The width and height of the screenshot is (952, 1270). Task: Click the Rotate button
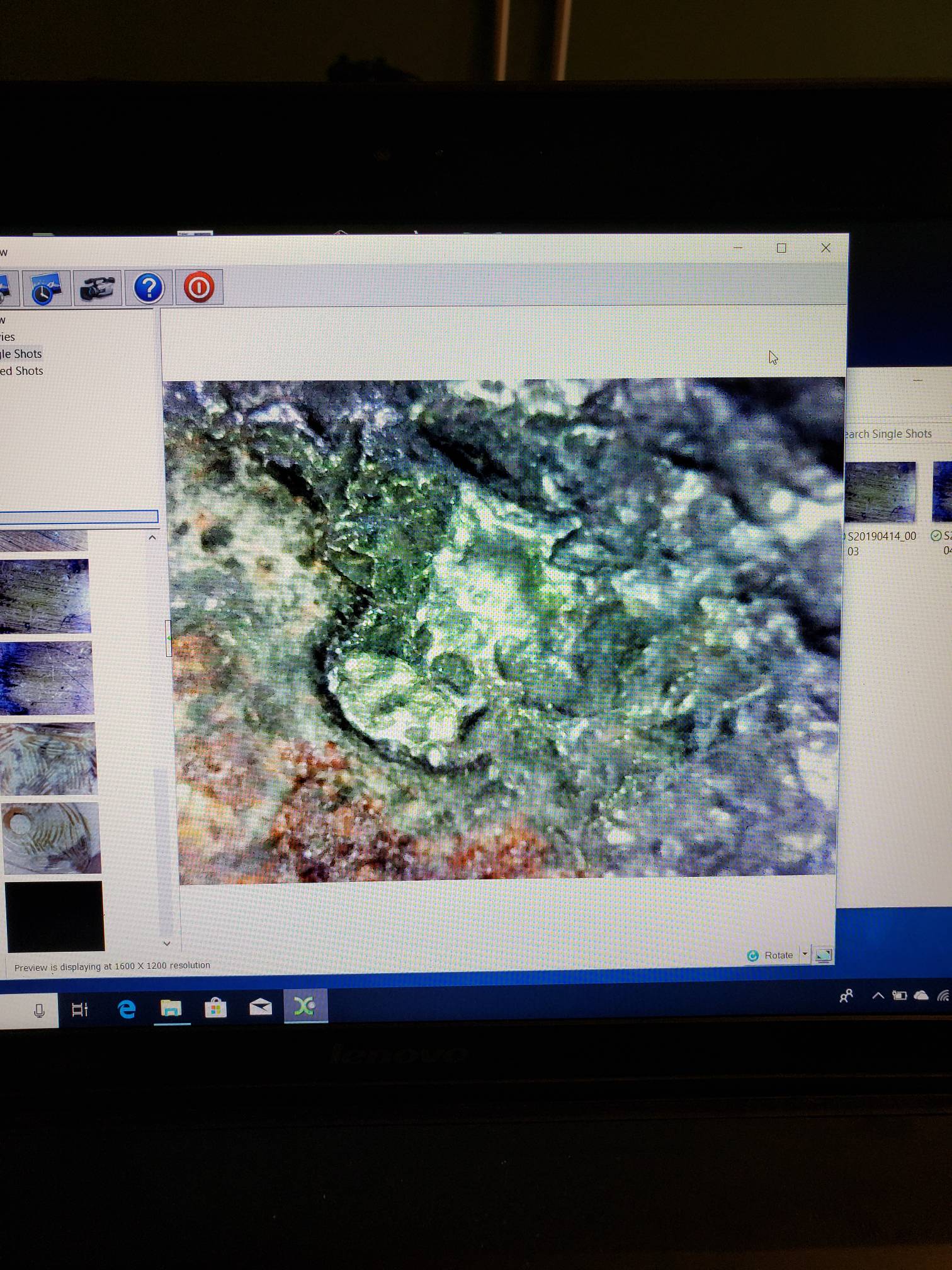(x=771, y=955)
